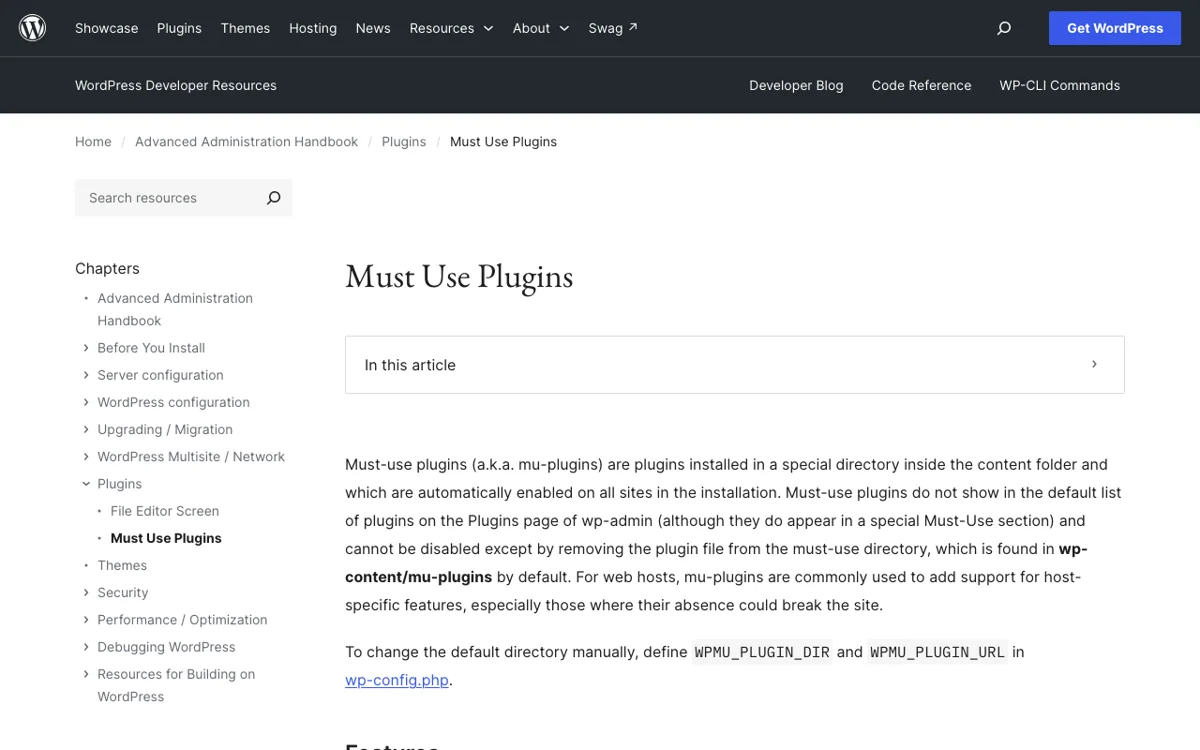The image size is (1200, 750).
Task: Open the Security chapter link
Action: pos(123,592)
